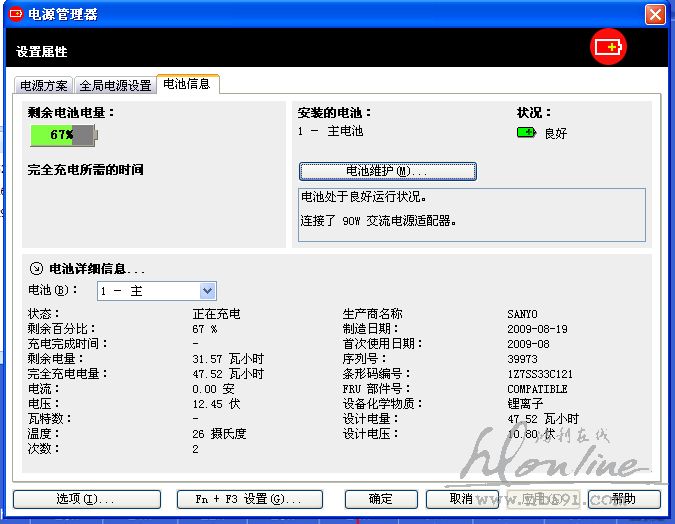This screenshot has height=524, width=675.
Task: Collapse battery details with the round arrow icon
Action: [36, 269]
